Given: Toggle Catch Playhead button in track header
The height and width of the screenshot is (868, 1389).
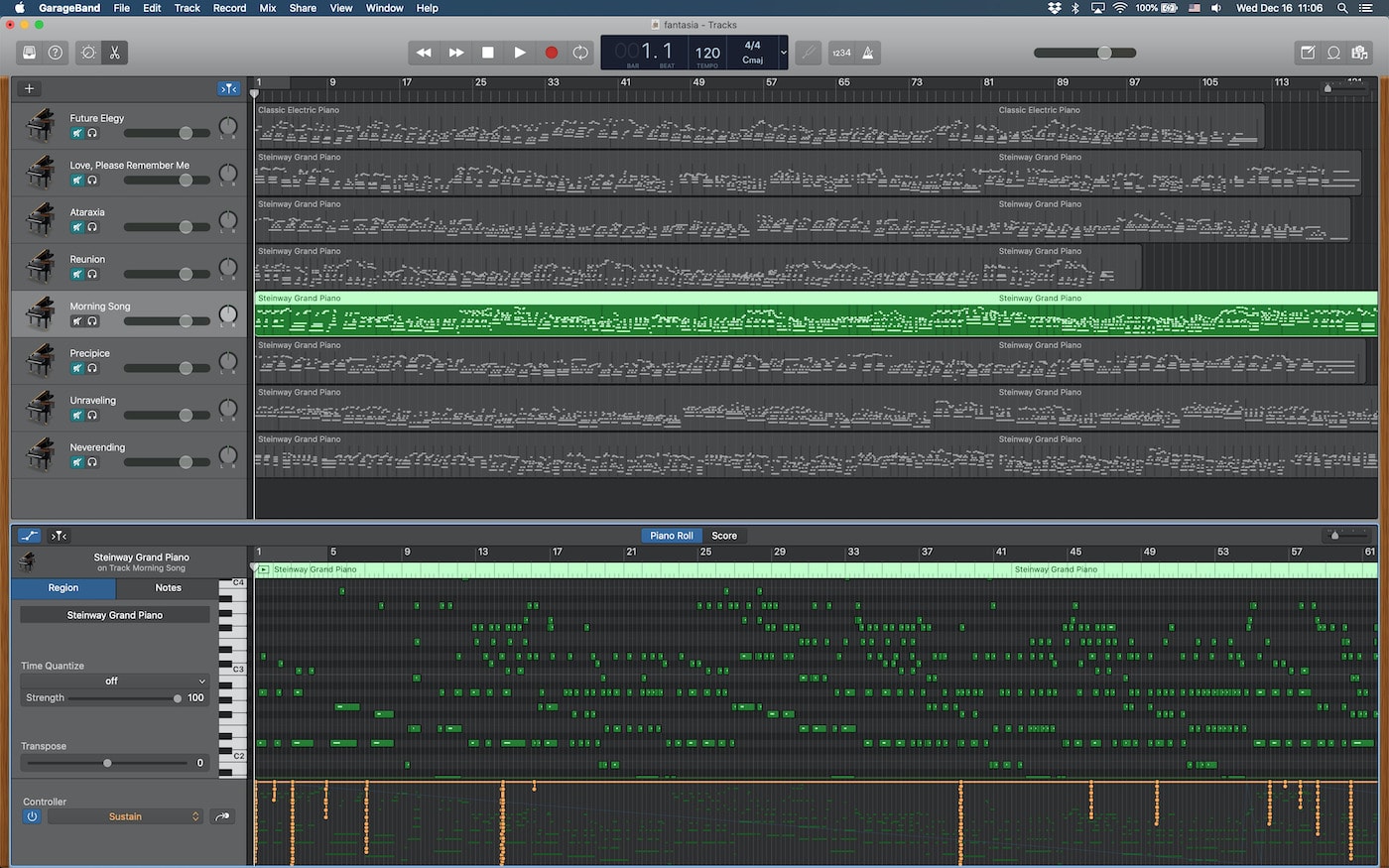Looking at the screenshot, I should coord(229,88).
